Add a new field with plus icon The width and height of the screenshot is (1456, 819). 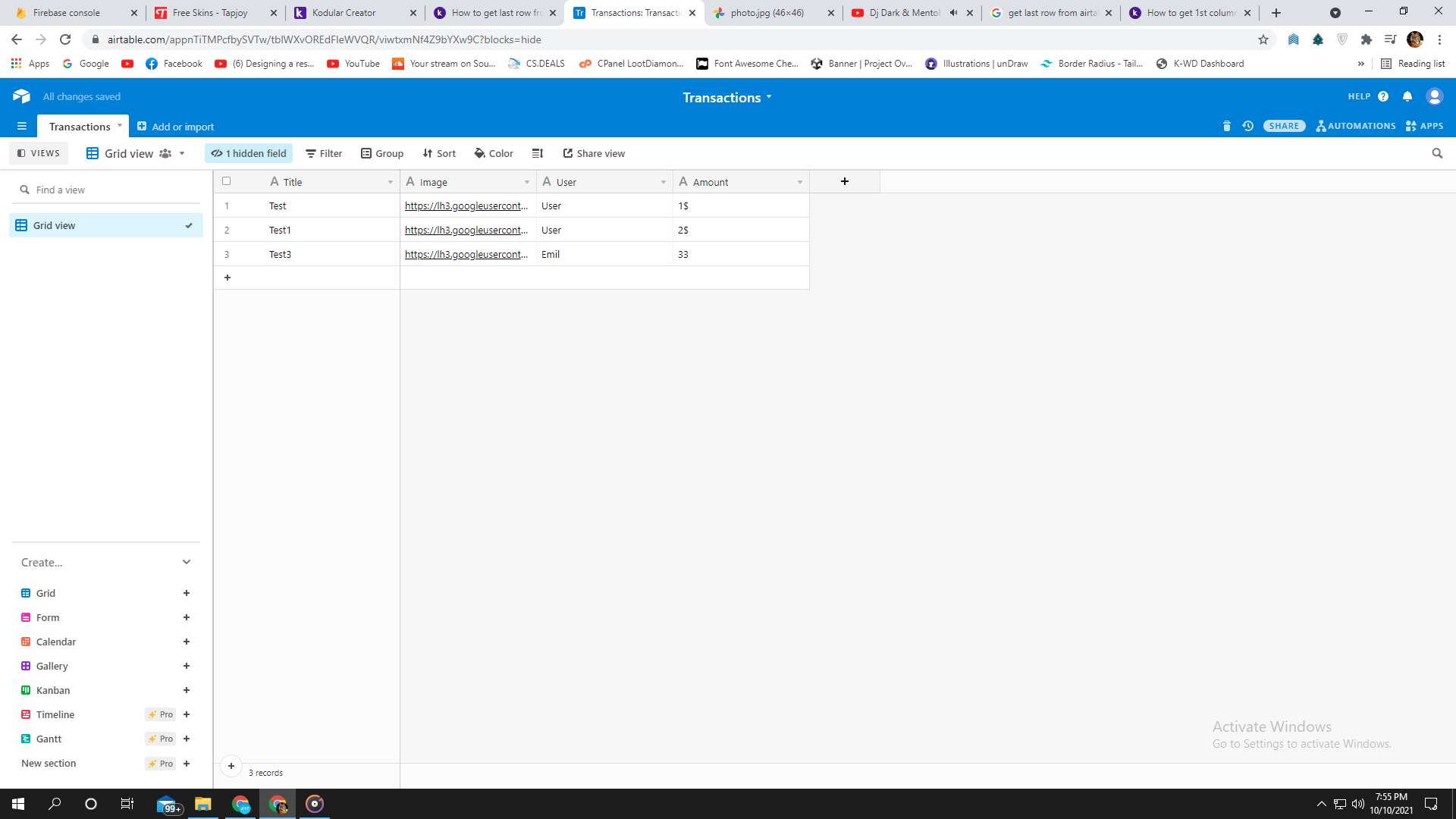tap(844, 181)
